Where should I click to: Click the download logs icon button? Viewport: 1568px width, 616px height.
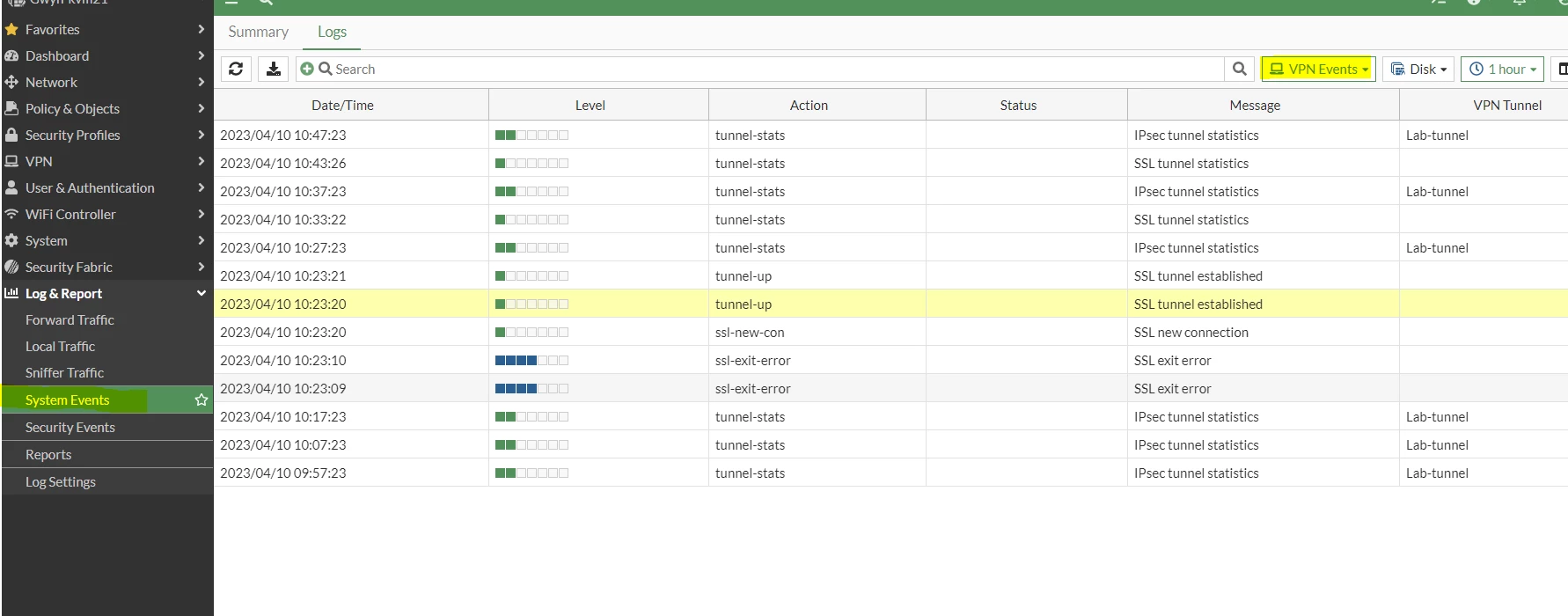[274, 69]
